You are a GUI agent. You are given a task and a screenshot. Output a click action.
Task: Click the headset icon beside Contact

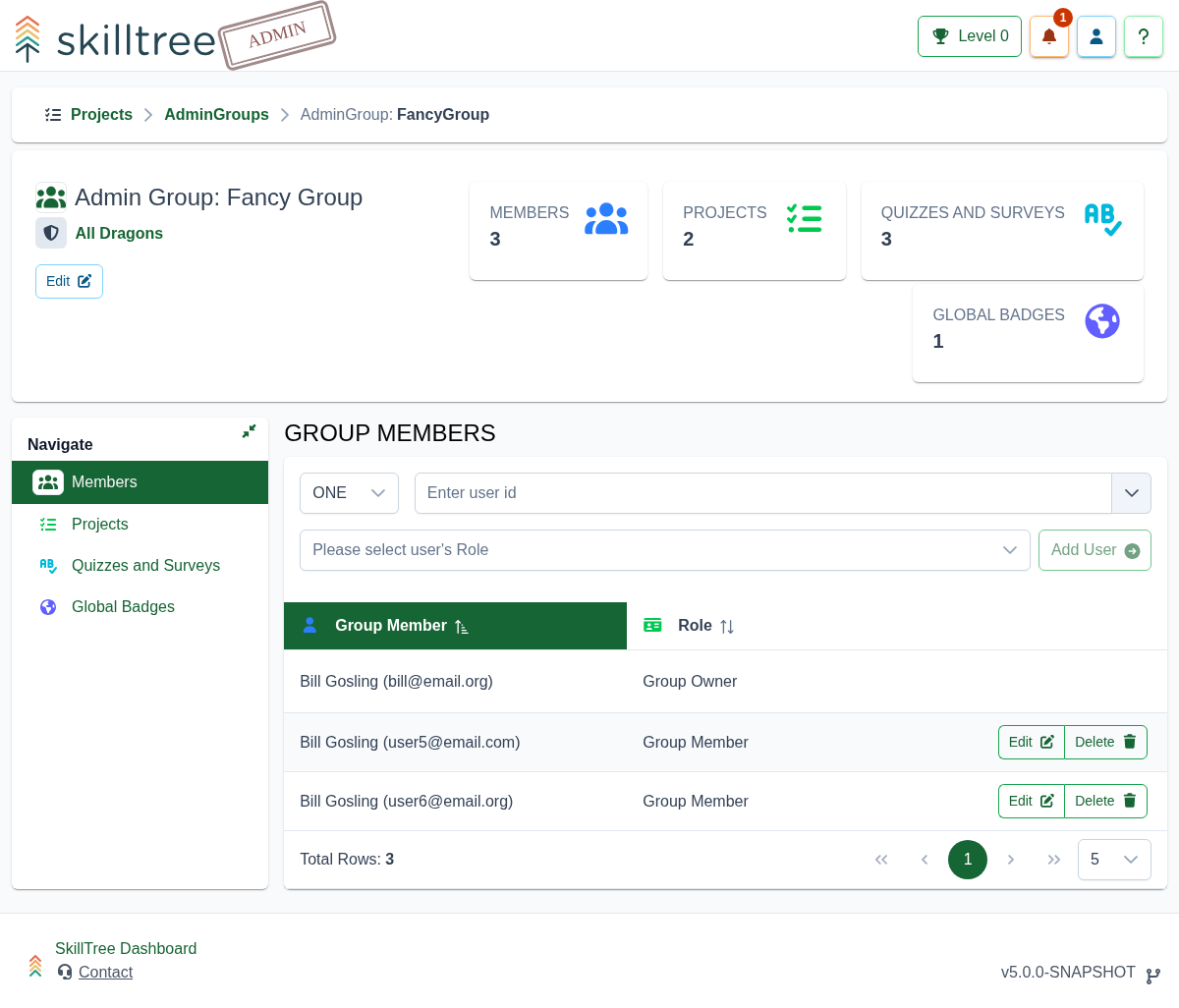point(65,972)
